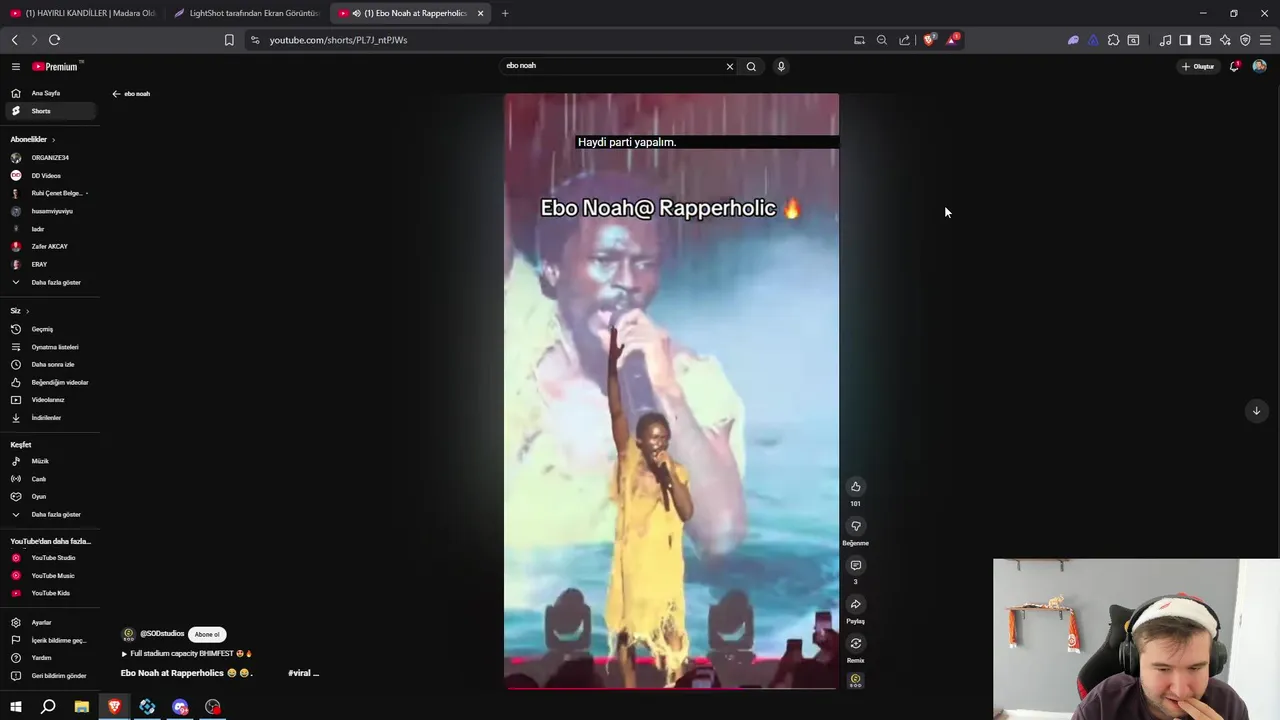
Task: Expand the Siz section
Action: [x=20, y=311]
